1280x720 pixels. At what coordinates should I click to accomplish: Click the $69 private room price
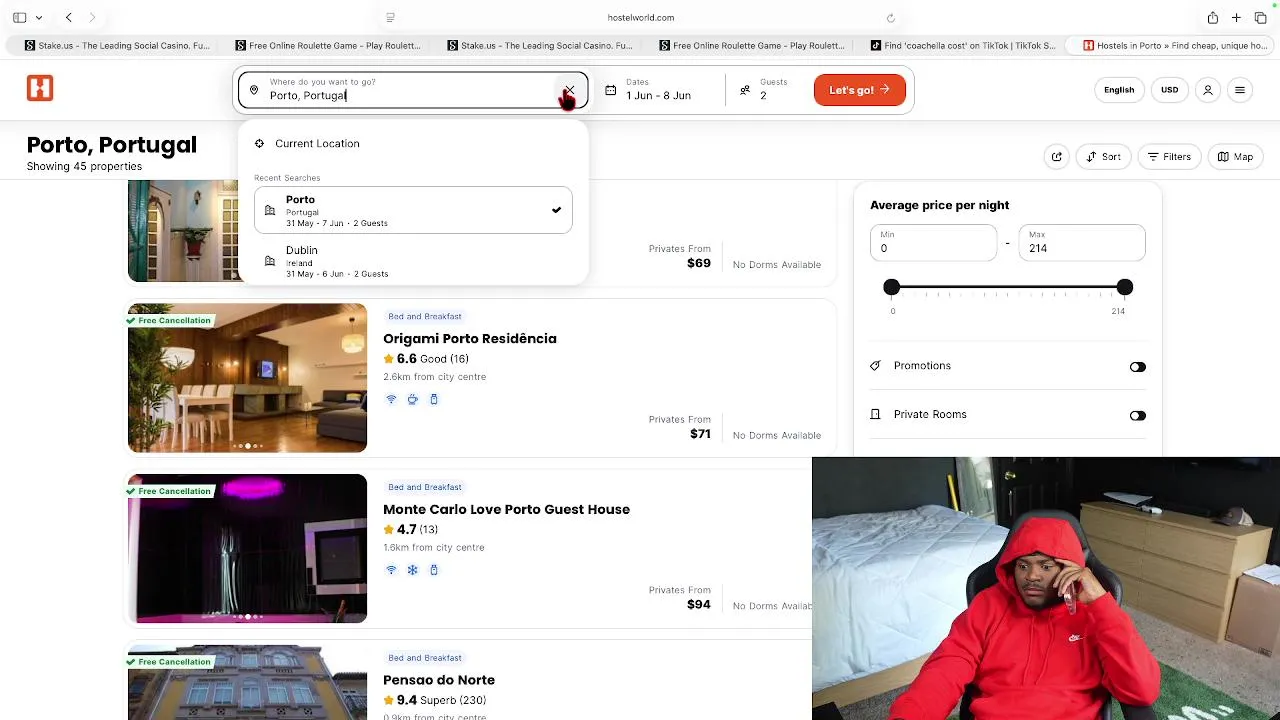click(699, 263)
